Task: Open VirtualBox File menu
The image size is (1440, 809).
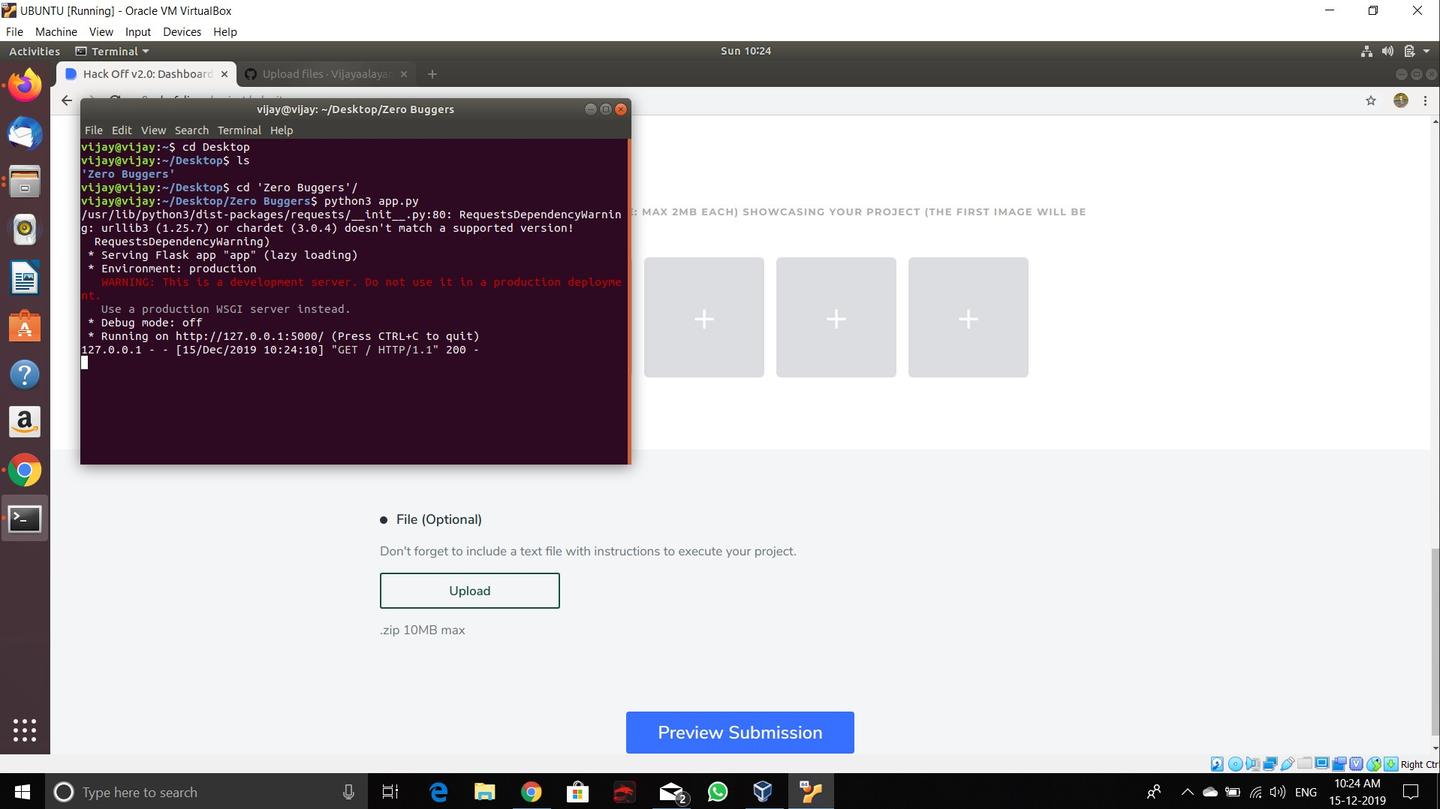Action: point(14,32)
